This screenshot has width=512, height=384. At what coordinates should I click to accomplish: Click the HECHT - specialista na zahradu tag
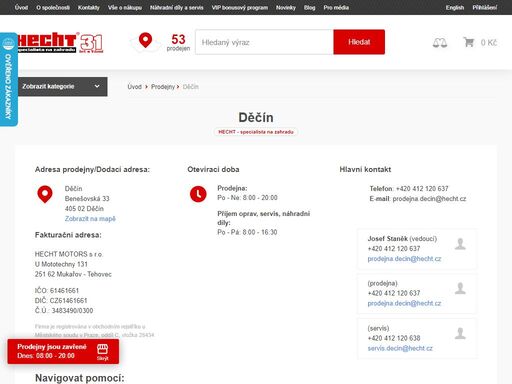[256, 132]
